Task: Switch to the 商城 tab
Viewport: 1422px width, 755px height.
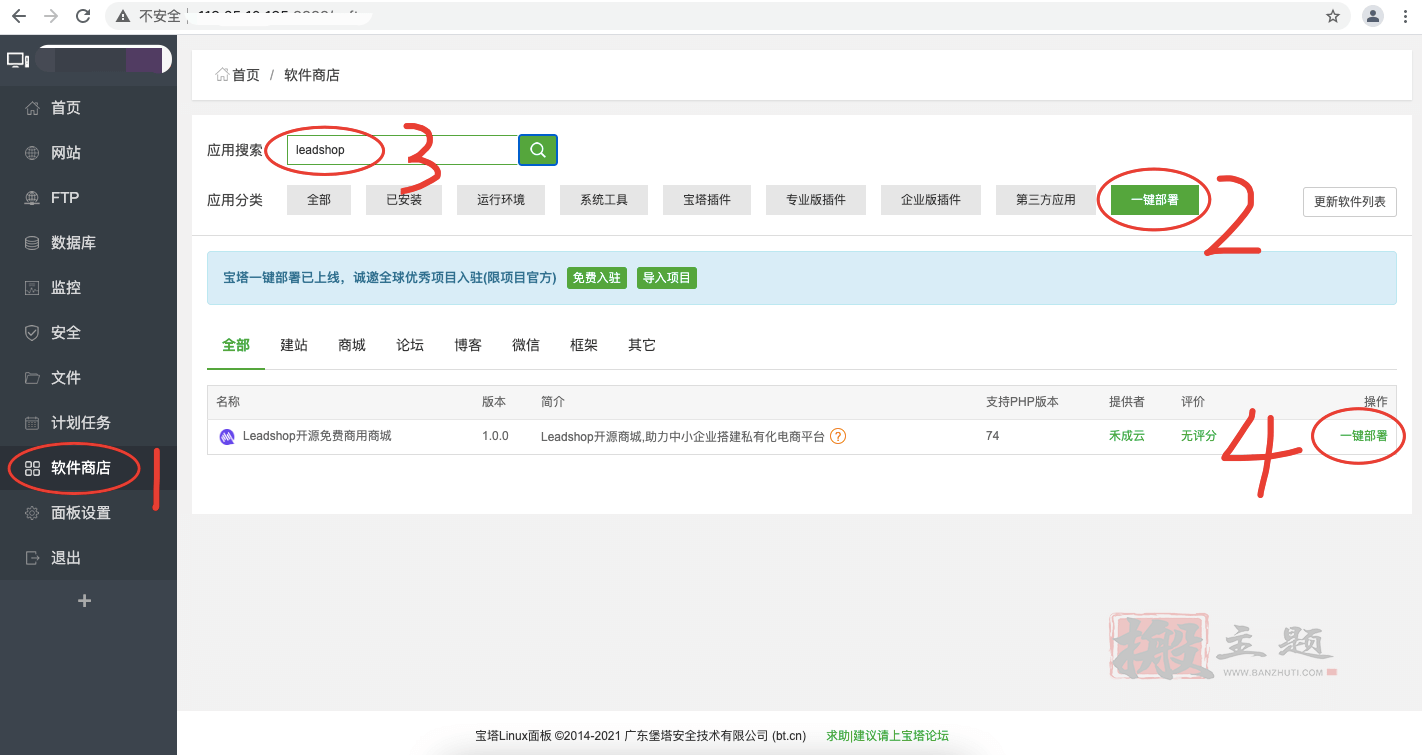Action: 352,345
